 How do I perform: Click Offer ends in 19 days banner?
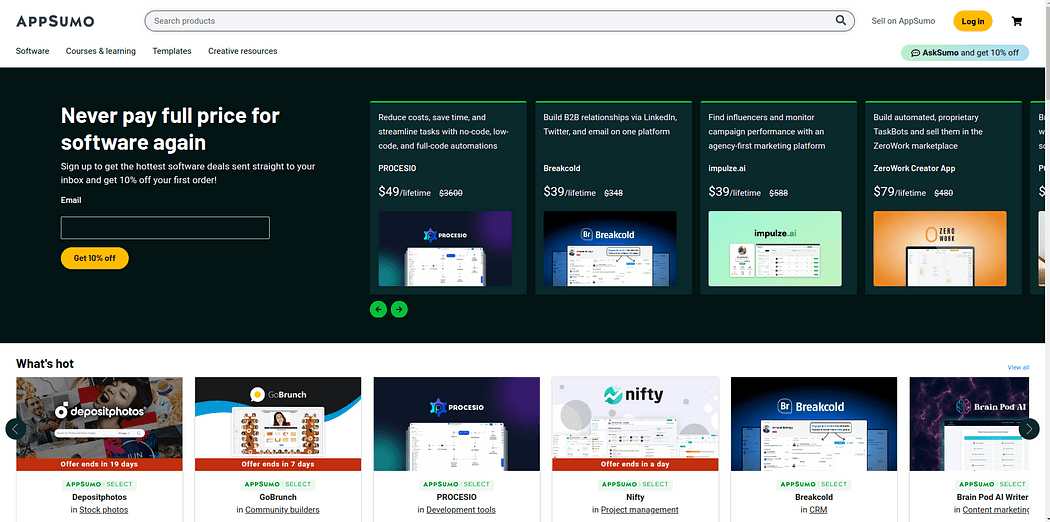pyautogui.click(x=99, y=464)
